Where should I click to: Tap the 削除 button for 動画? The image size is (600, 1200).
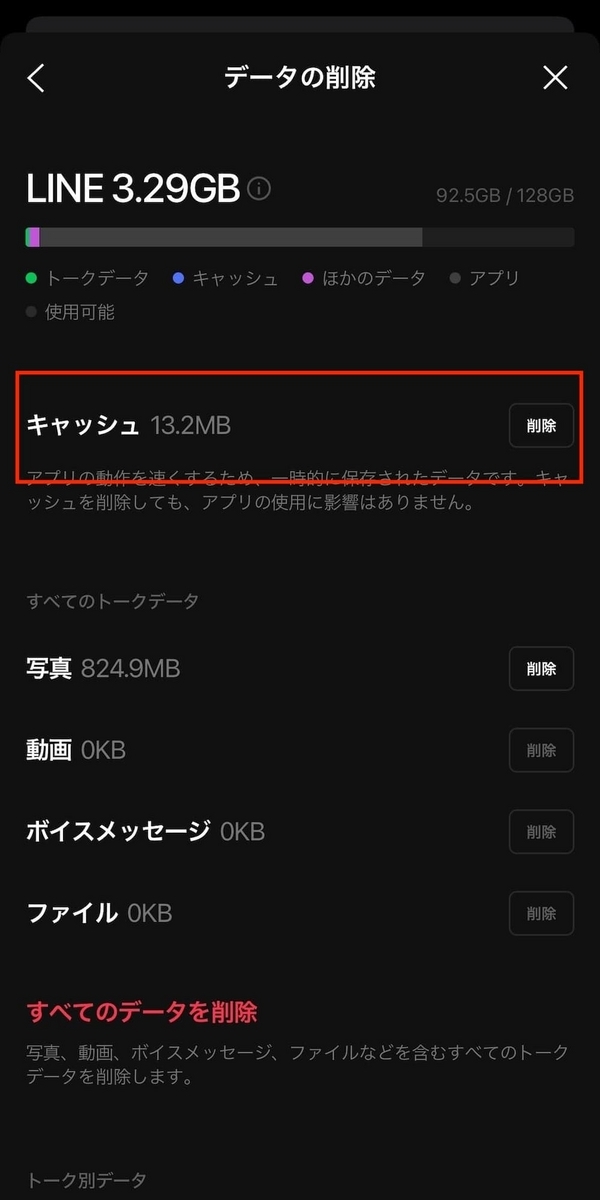pyautogui.click(x=541, y=750)
